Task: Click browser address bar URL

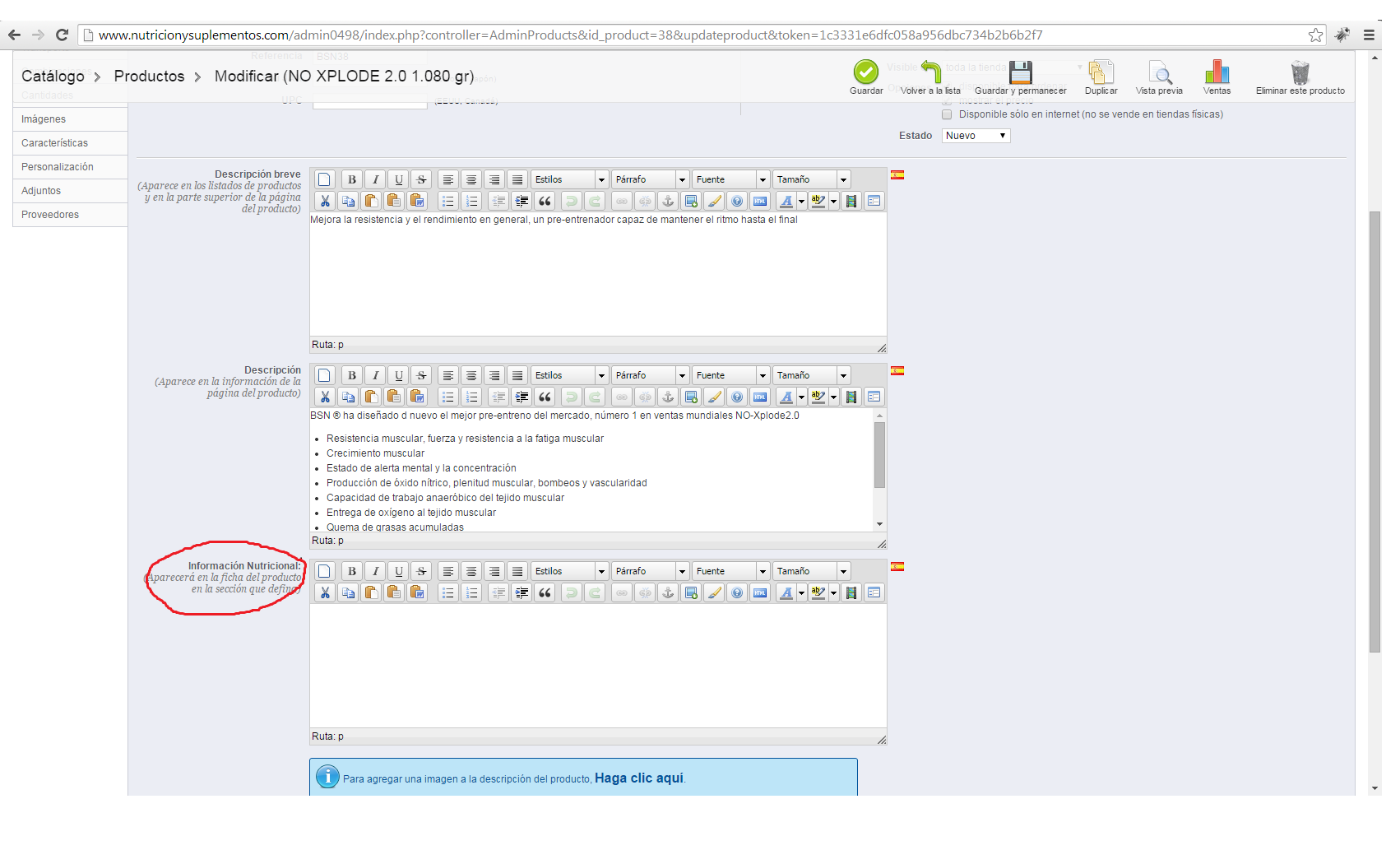Action: (x=571, y=35)
